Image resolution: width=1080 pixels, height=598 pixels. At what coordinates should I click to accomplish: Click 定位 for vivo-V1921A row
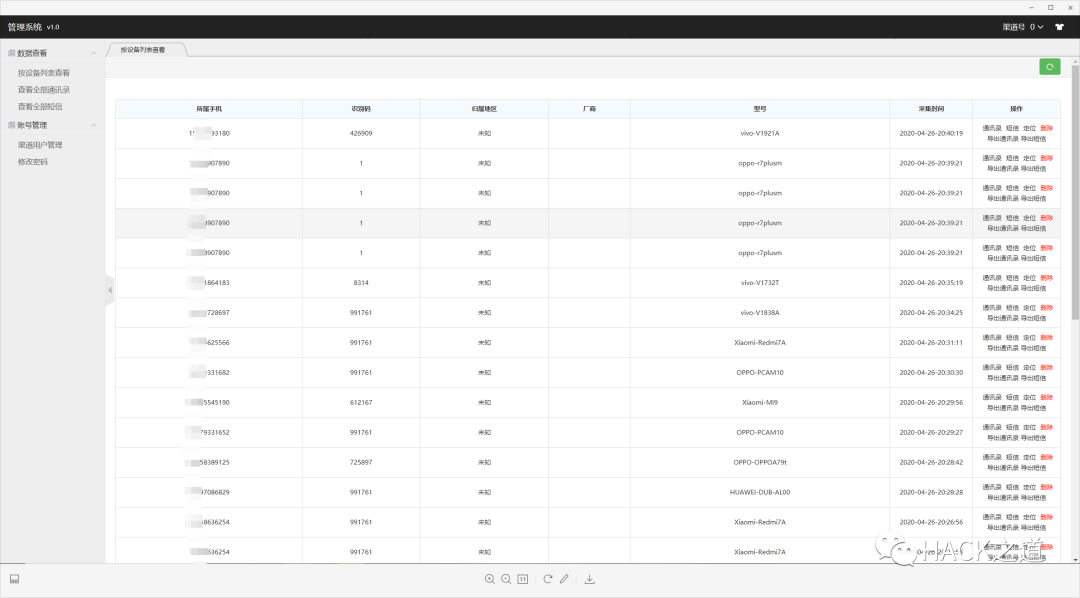1029,128
